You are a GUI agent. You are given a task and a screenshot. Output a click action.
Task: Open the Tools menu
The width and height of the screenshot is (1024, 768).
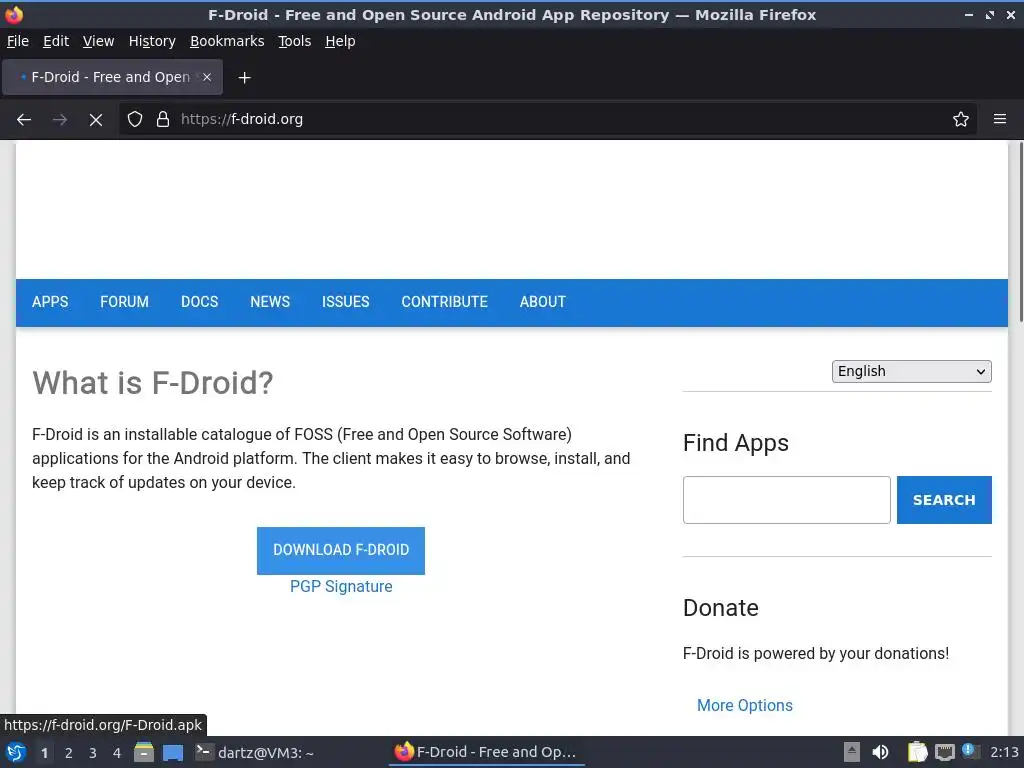click(295, 41)
